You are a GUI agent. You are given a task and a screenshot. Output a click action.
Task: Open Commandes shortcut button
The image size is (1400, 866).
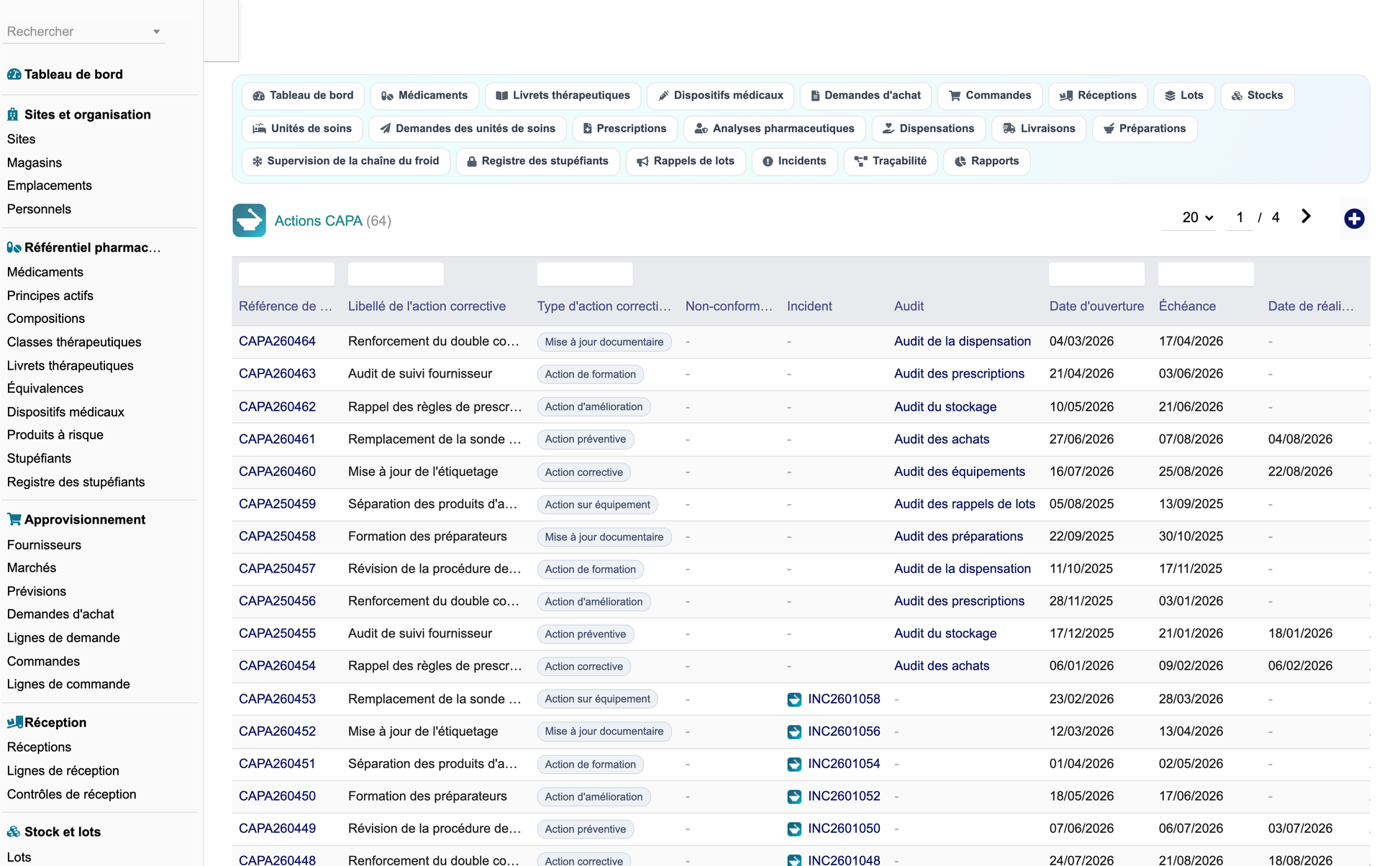pos(990,96)
